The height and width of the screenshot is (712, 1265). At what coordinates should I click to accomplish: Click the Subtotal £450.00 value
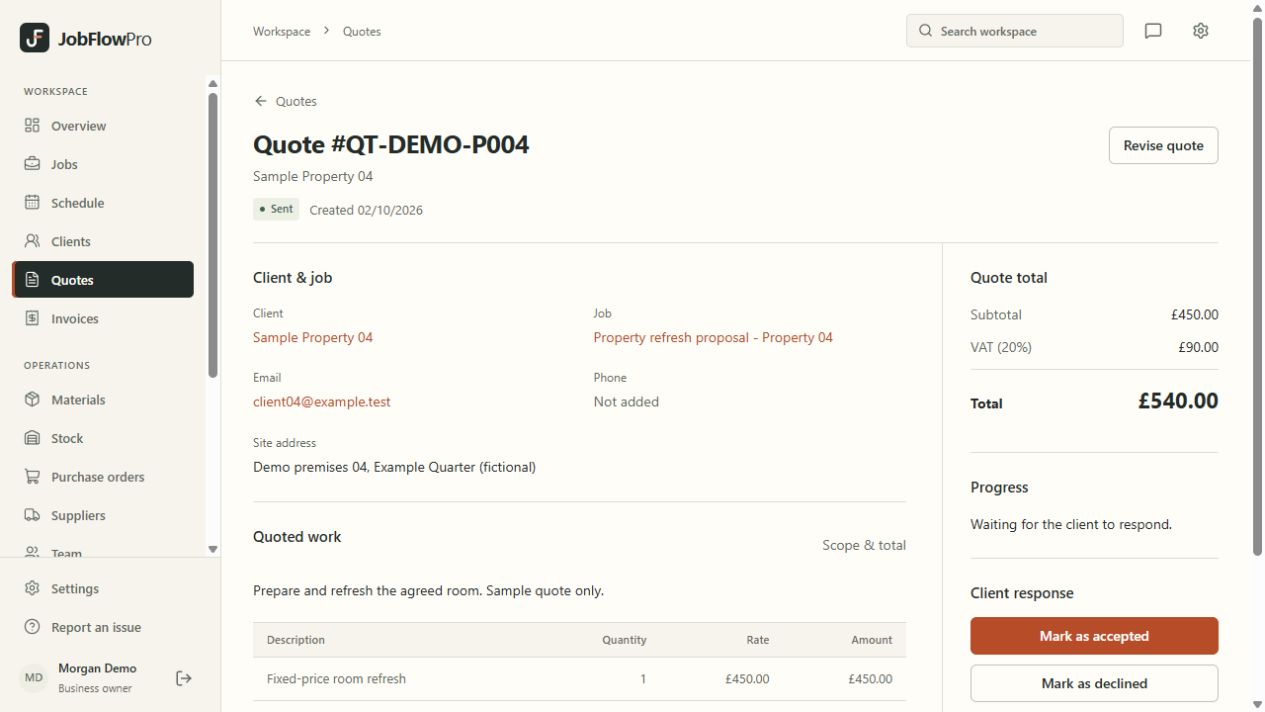point(1195,314)
